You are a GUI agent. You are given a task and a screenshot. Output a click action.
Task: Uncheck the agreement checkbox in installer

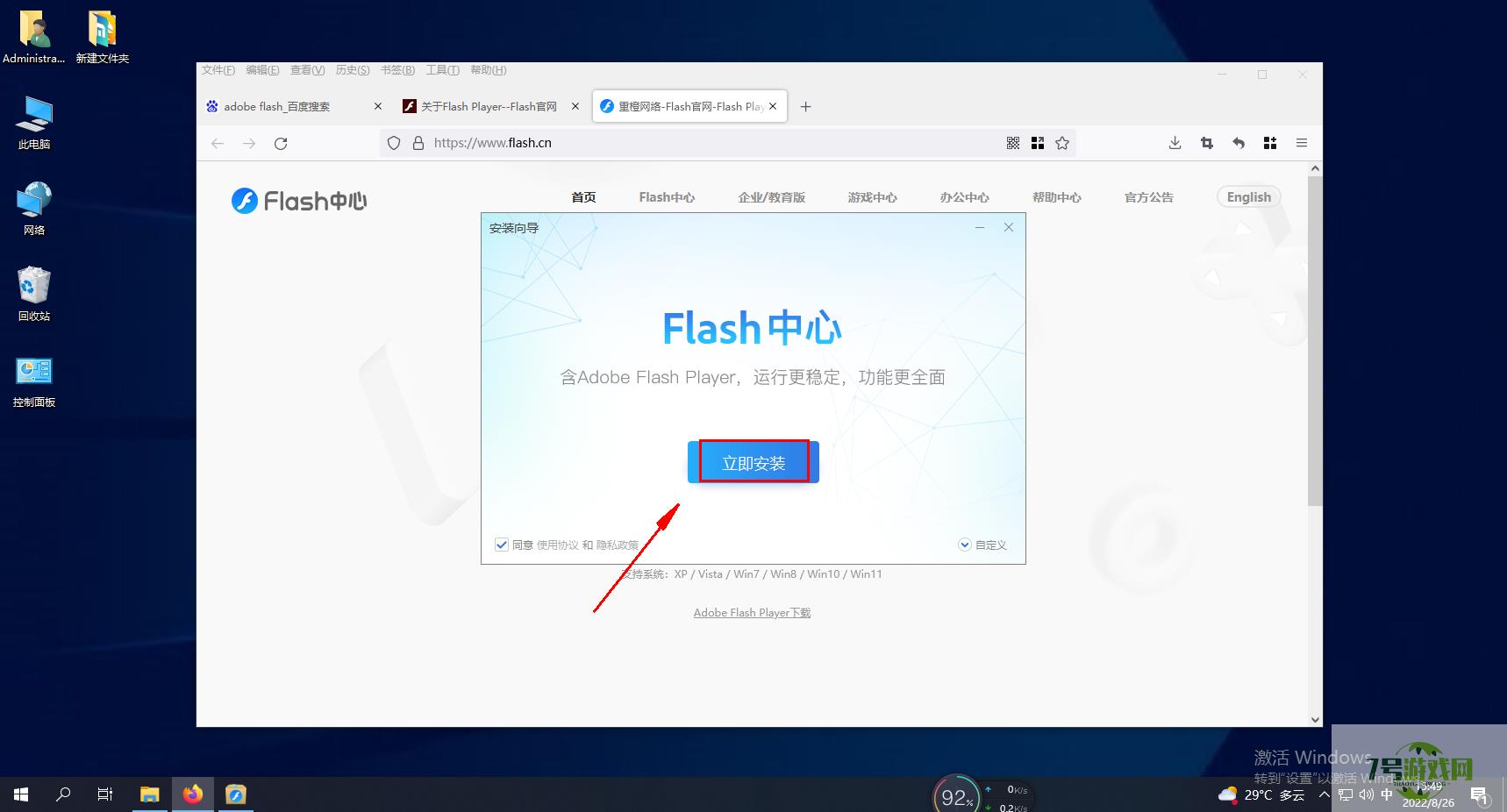point(502,545)
